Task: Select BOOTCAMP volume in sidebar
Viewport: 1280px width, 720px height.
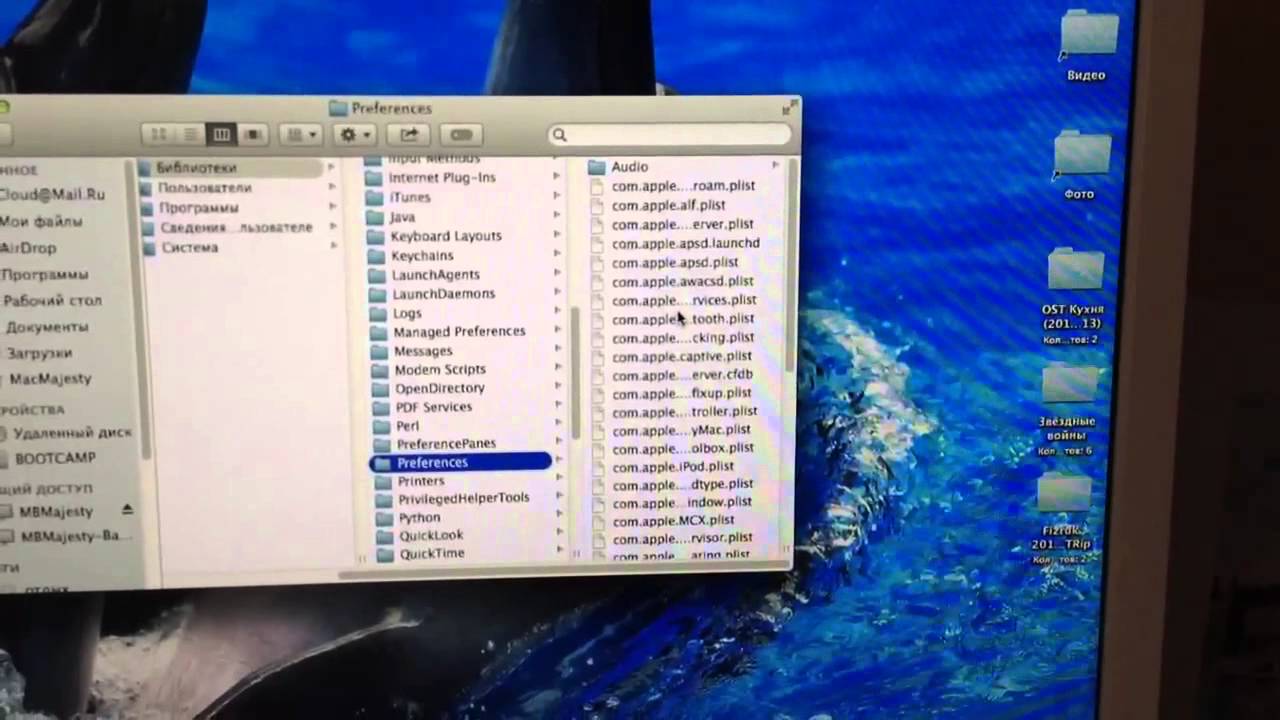Action: click(x=55, y=458)
